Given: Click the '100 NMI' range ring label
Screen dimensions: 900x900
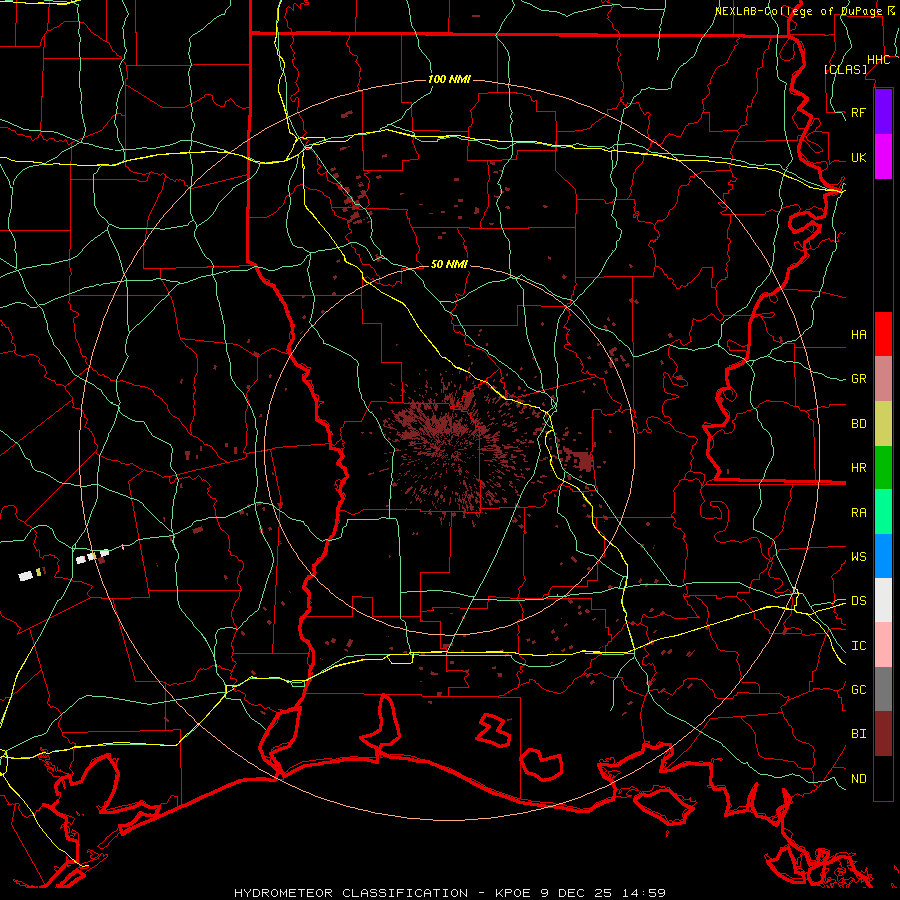Looking at the screenshot, I should coord(449,79).
